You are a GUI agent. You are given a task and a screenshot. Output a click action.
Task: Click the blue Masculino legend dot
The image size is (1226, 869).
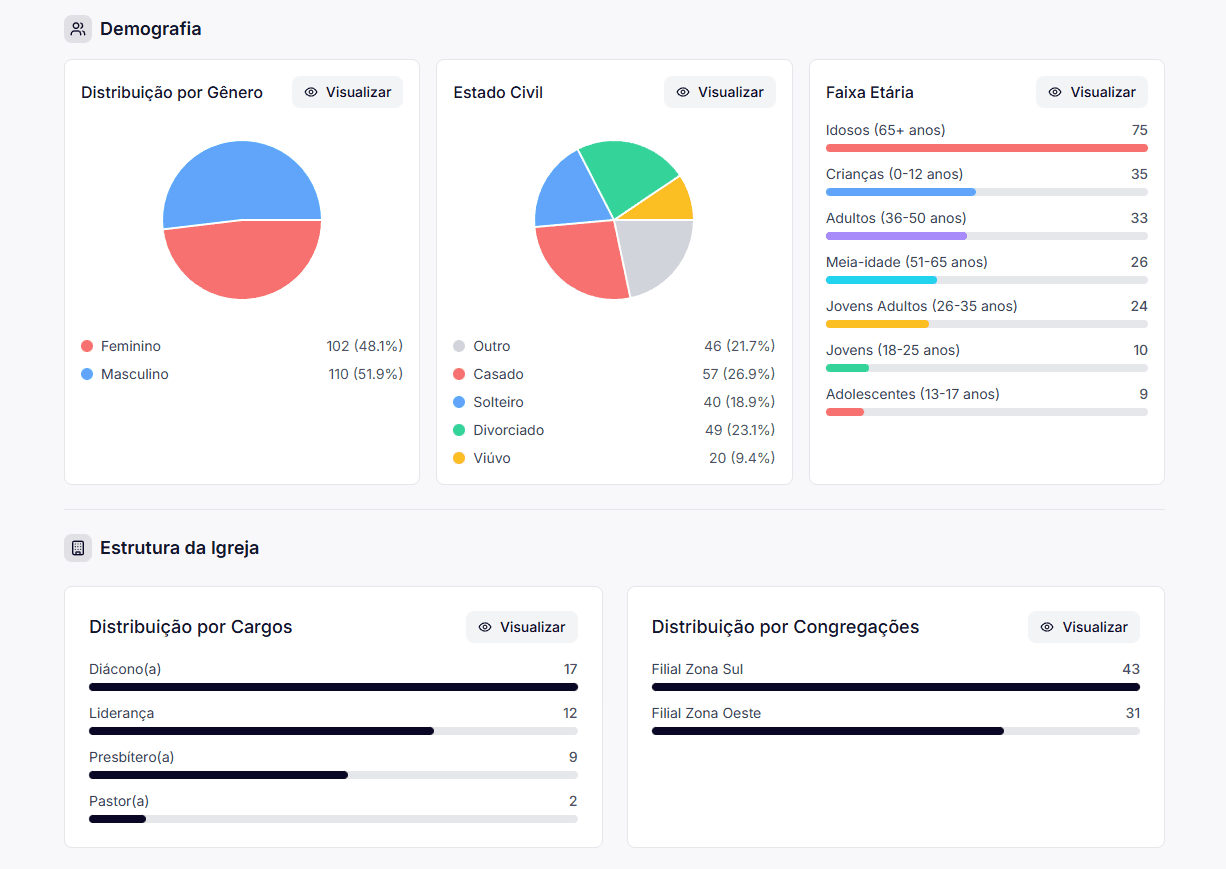click(87, 374)
